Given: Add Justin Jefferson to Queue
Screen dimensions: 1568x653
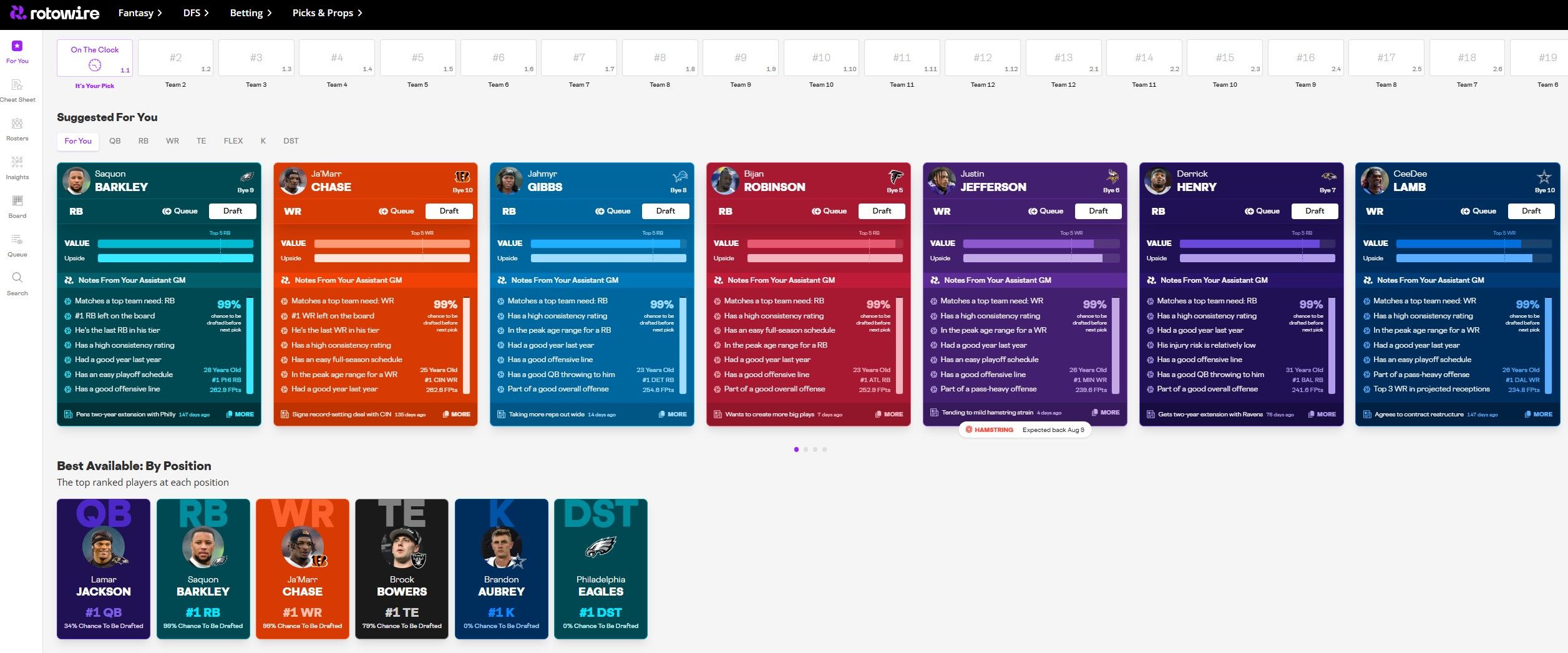Looking at the screenshot, I should 1045,211.
